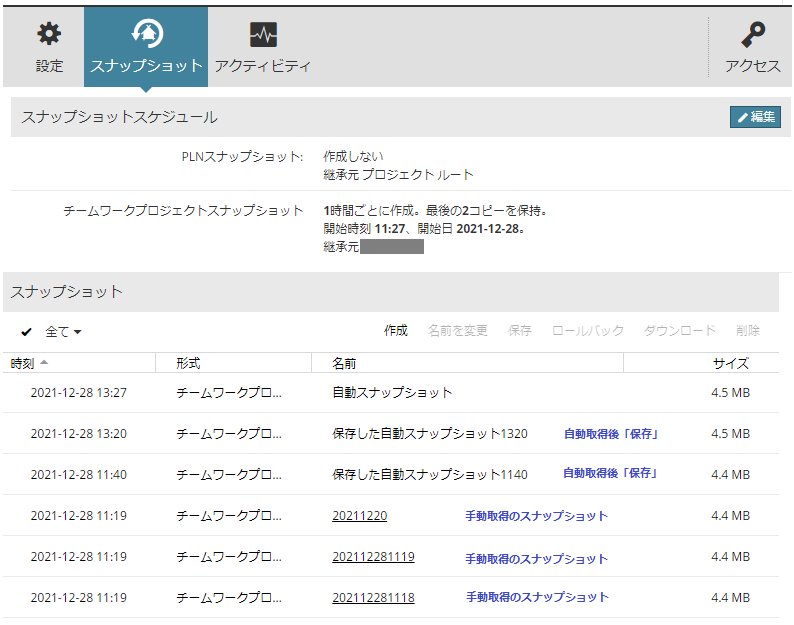Screen dimensions: 794x625
Task: Open the snapshot link 20211220
Action: tap(360, 516)
